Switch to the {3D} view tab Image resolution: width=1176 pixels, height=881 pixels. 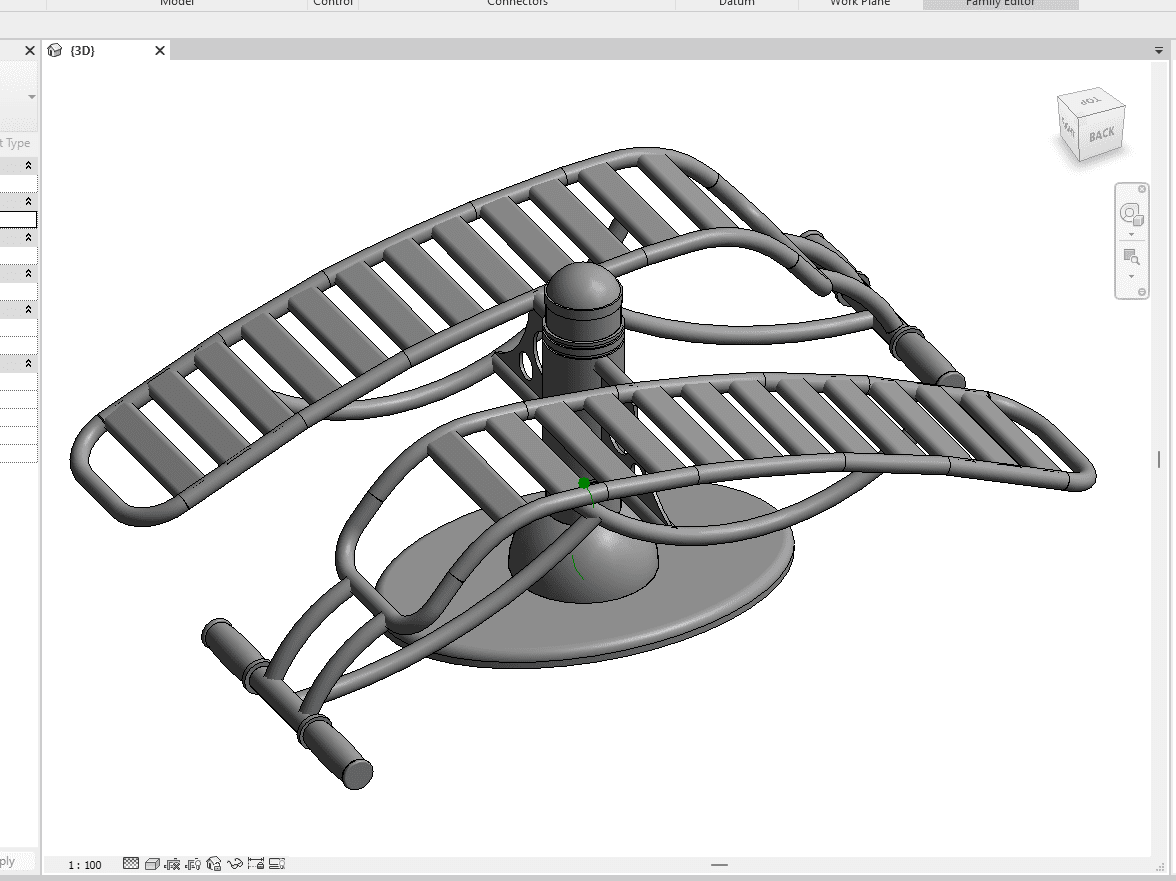[84, 51]
